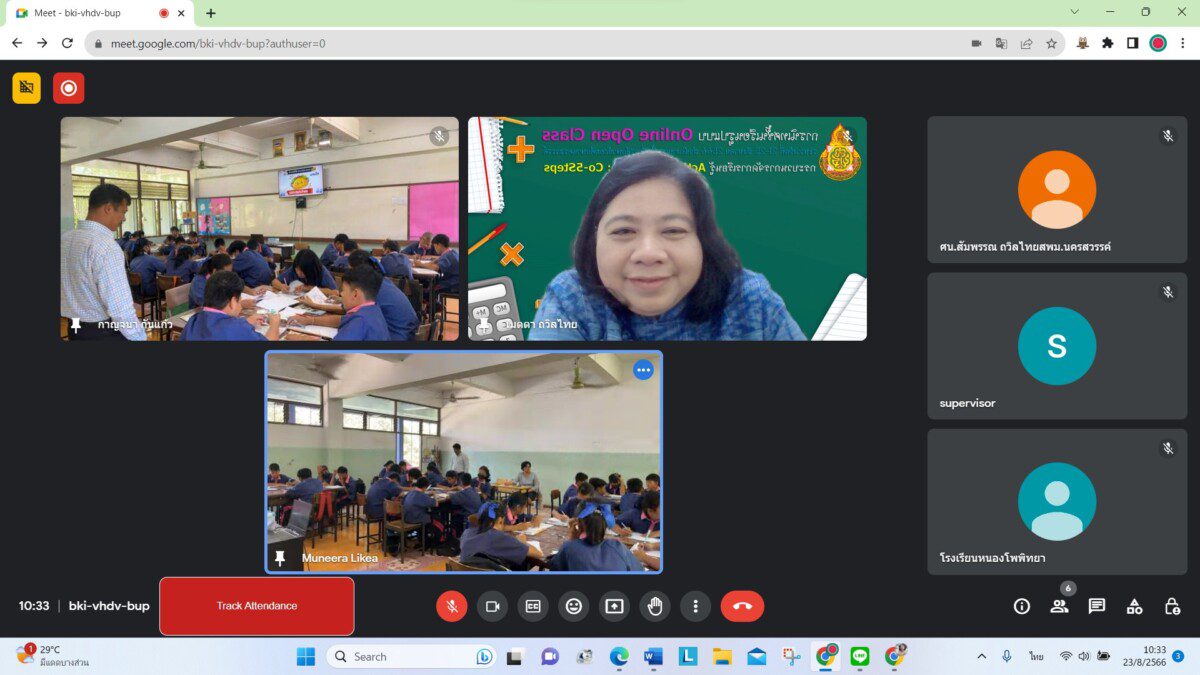Image resolution: width=1200 pixels, height=675 pixels.
Task: Open the in-call chat panel
Action: 1097,606
